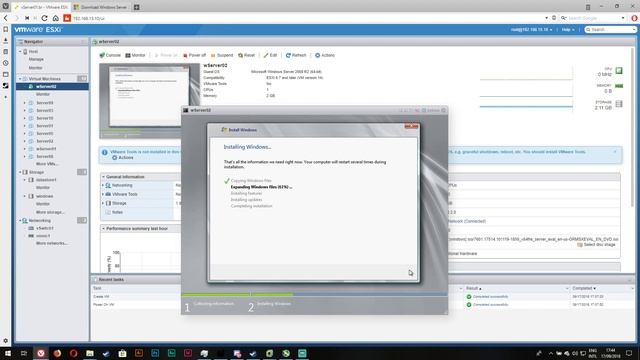Collapse the General Information section
The height and width of the screenshot is (360, 640).
(104, 177)
